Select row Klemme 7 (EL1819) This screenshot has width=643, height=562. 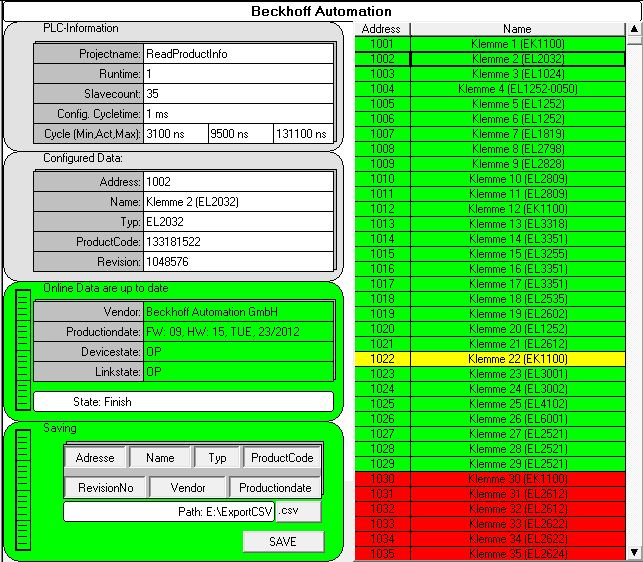490,134
